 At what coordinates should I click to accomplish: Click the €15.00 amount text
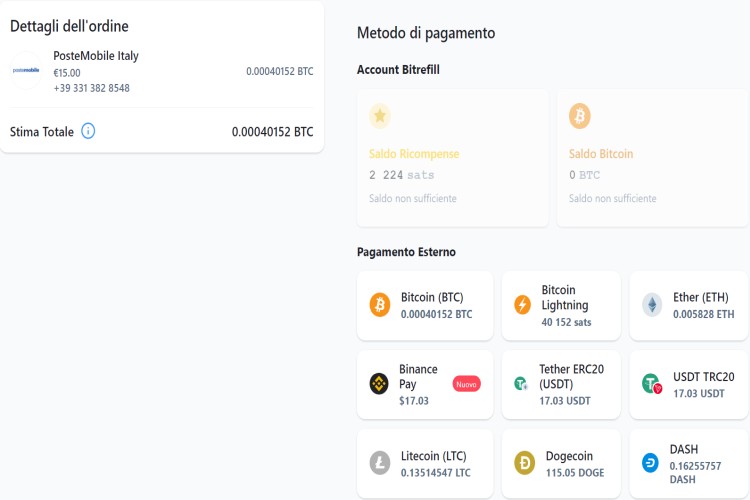click(x=67, y=73)
